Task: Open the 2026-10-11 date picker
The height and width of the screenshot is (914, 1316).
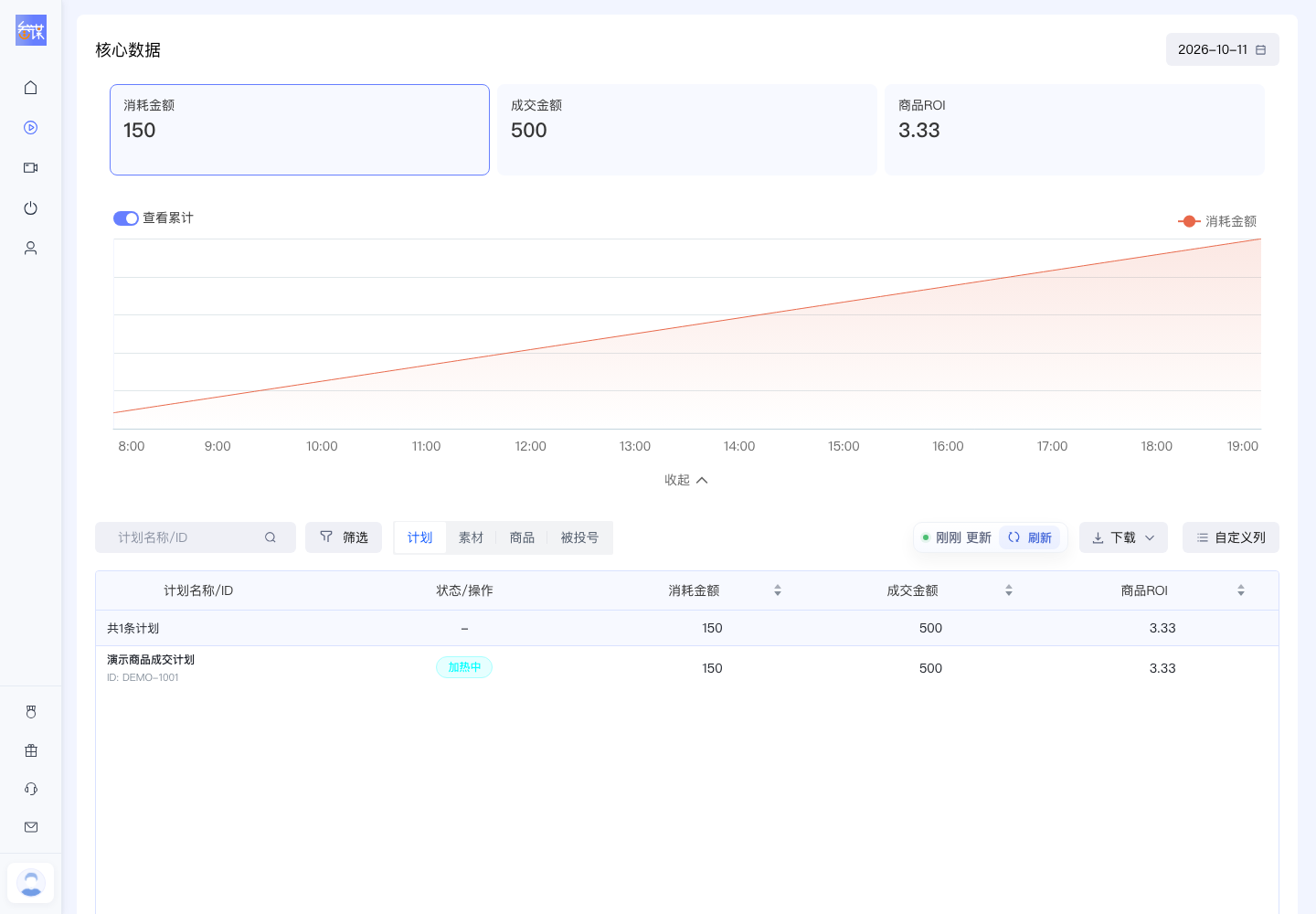Action: (x=1223, y=49)
